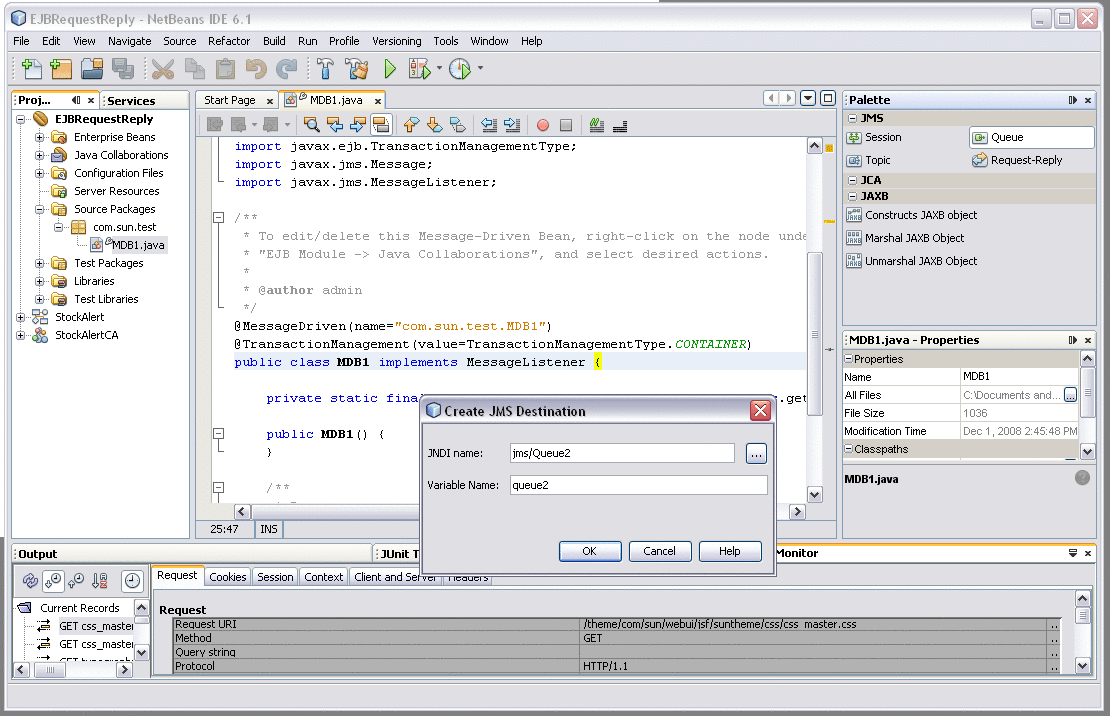Image resolution: width=1110 pixels, height=716 pixels.
Task: Click the Clean and Build broom-hammer icon
Action: pos(357,69)
